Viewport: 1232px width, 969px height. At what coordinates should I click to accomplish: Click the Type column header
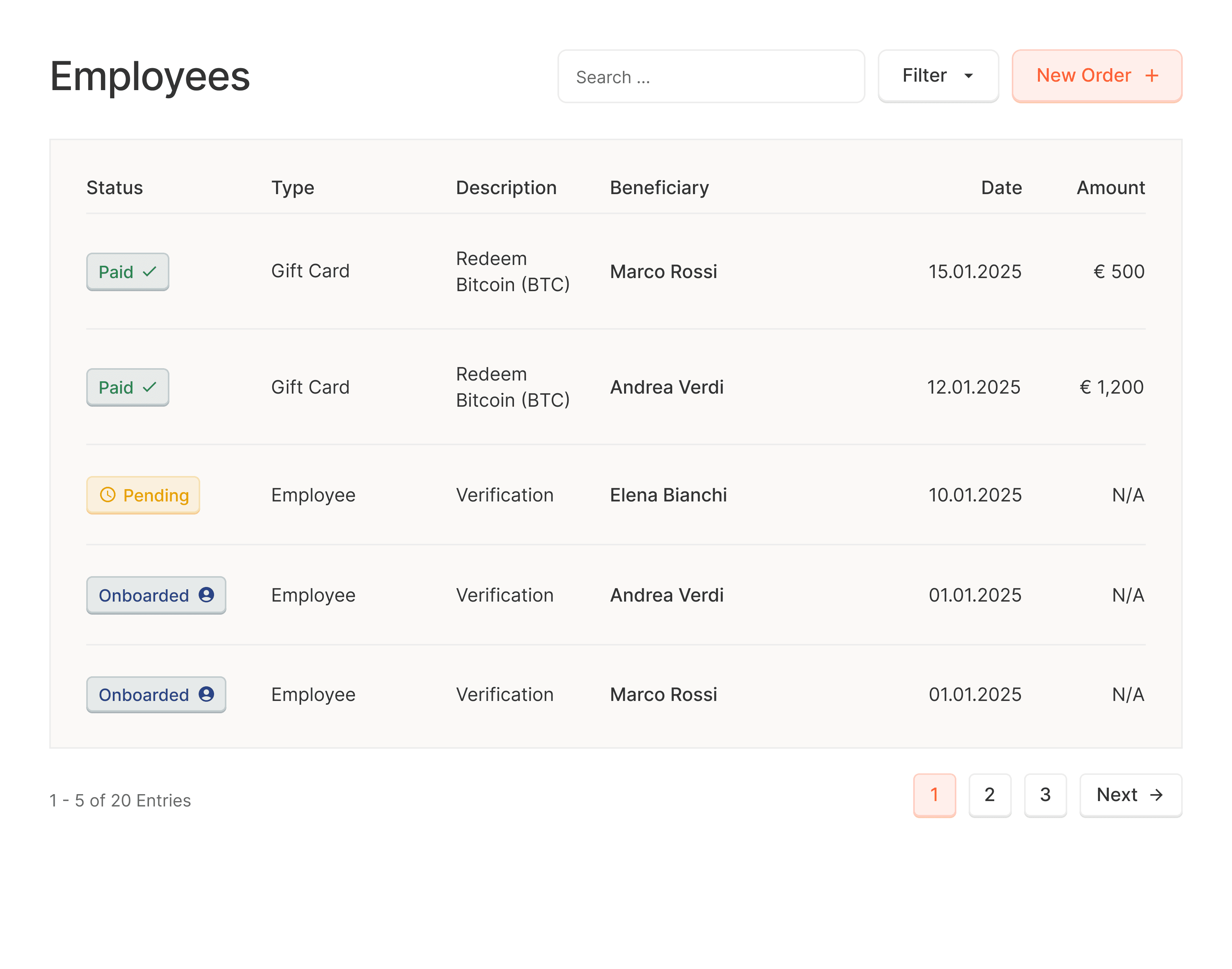(293, 188)
